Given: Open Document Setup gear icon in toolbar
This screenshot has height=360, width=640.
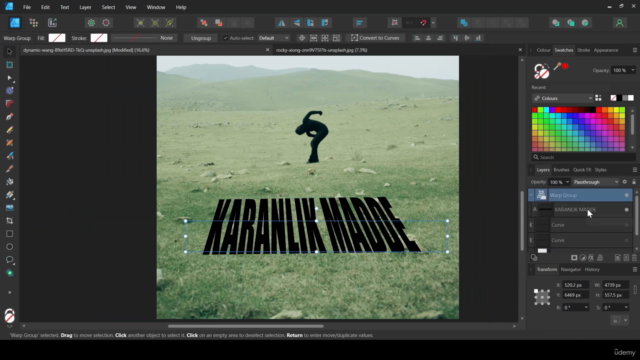Looking at the screenshot, I should pos(91,23).
